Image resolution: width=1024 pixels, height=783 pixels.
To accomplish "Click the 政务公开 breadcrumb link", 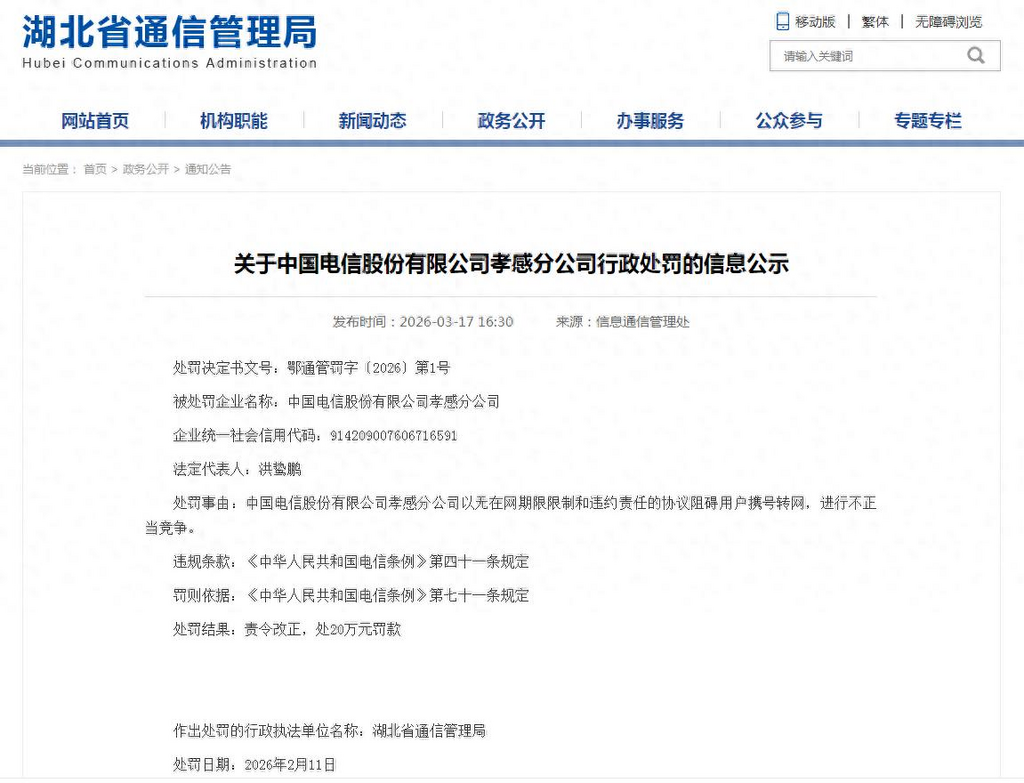I will [x=145, y=169].
